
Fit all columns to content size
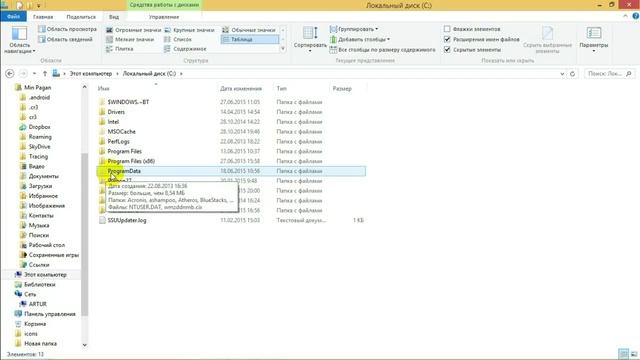(x=382, y=49)
